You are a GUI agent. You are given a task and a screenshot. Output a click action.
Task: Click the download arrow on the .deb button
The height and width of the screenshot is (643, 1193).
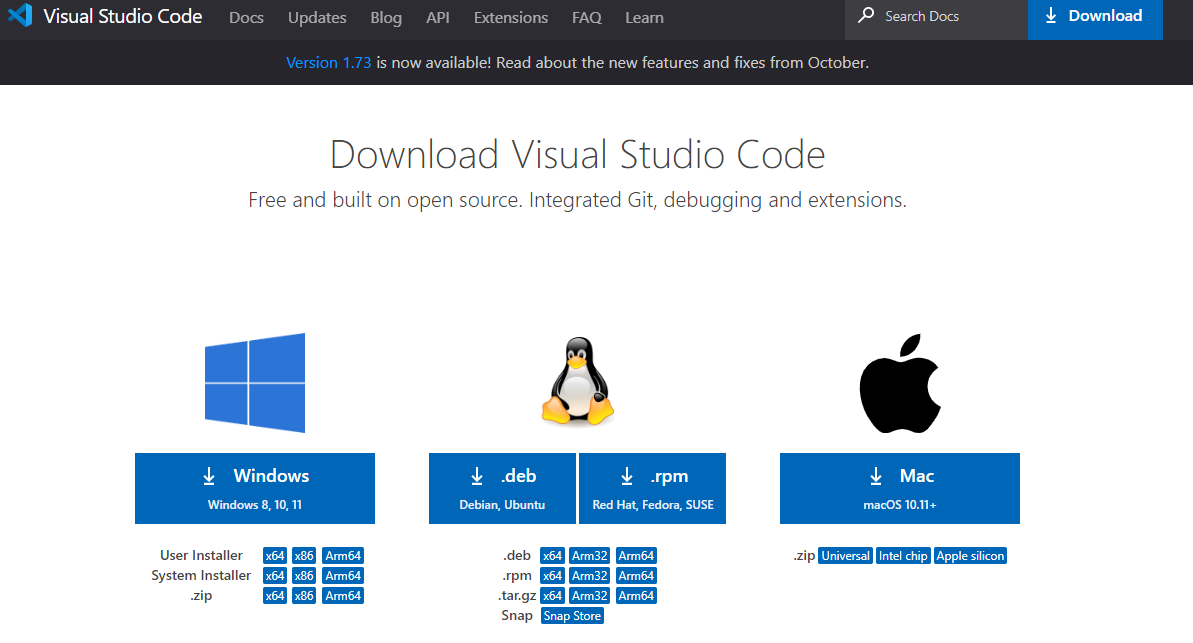point(476,475)
